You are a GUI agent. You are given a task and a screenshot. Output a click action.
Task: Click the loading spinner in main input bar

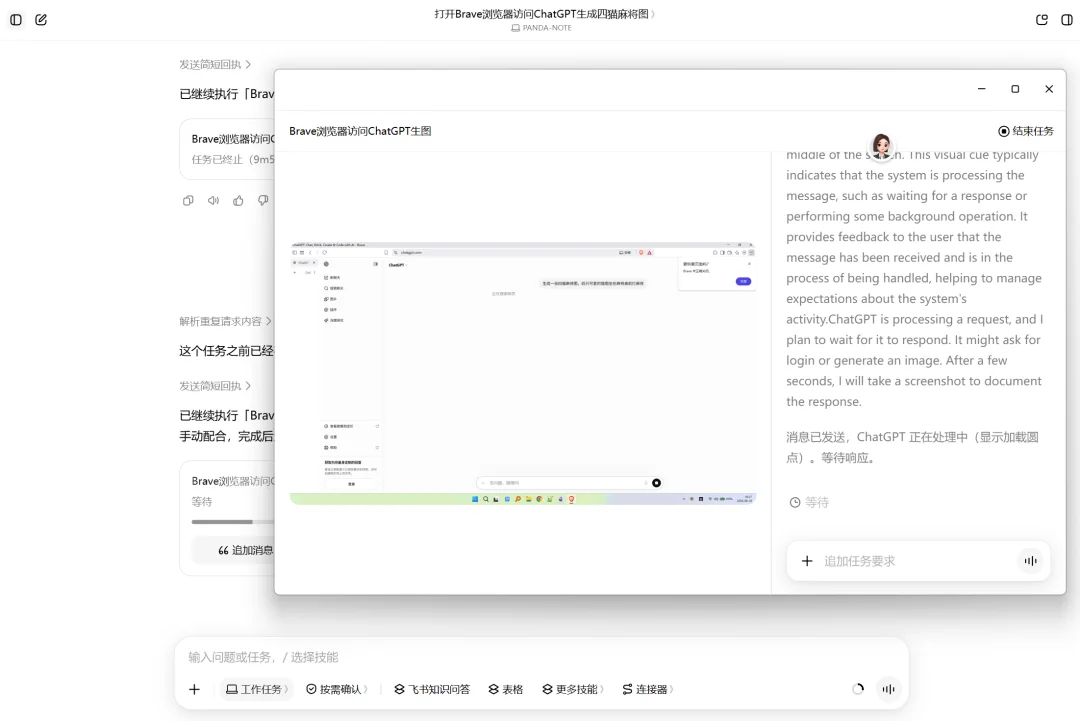tap(858, 689)
